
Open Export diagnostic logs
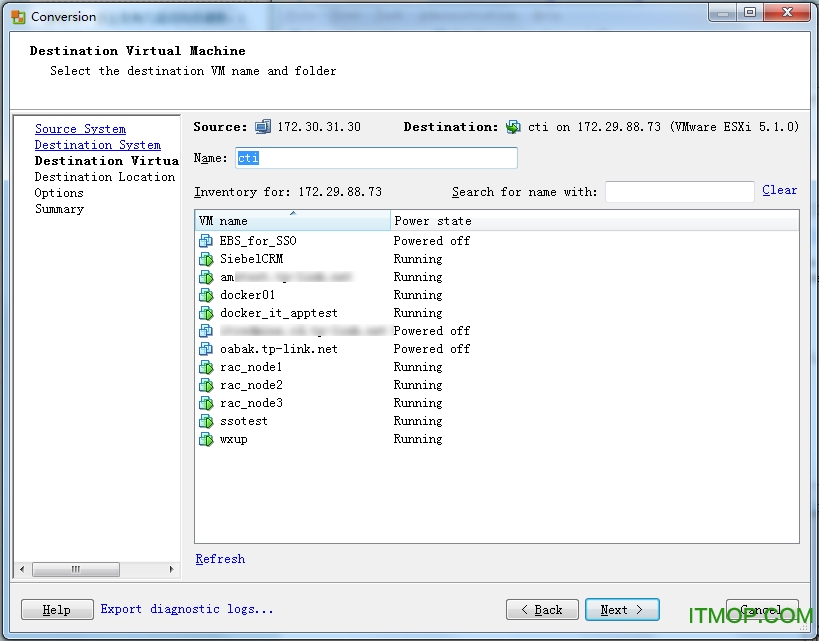(186, 609)
